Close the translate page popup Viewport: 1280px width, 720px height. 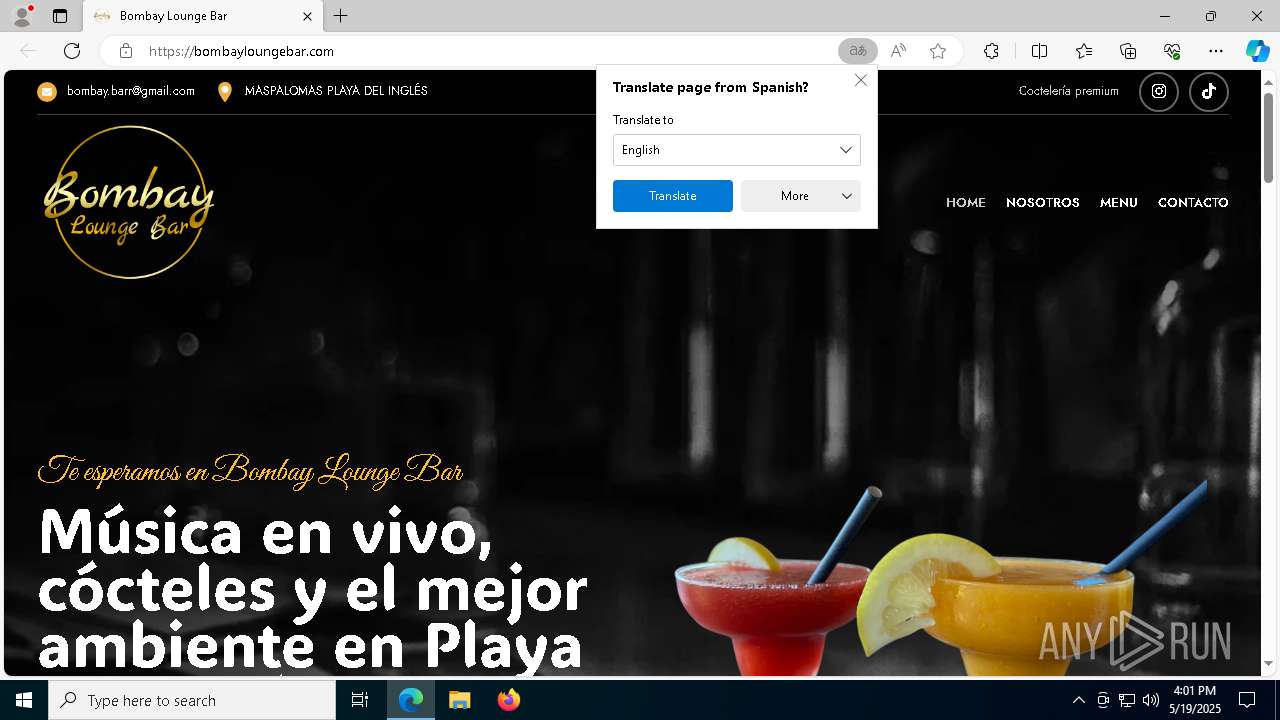point(861,80)
